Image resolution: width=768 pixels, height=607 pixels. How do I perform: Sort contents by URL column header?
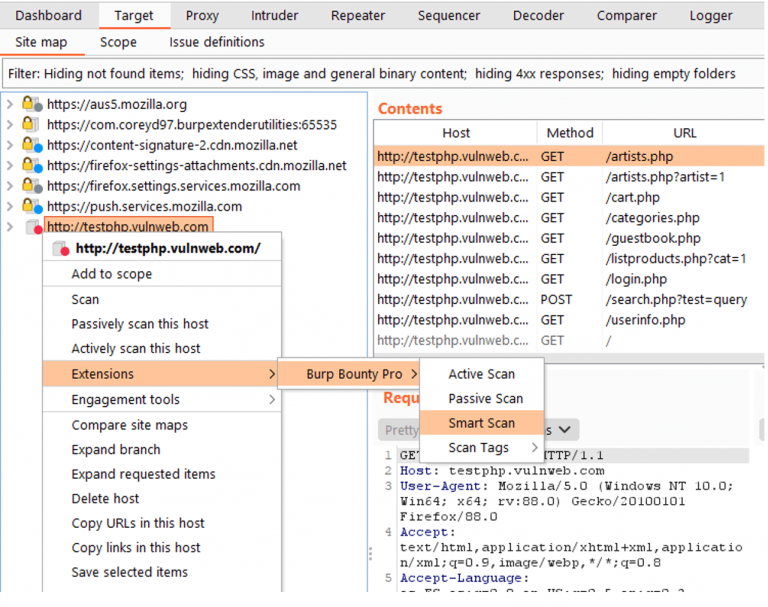point(684,133)
